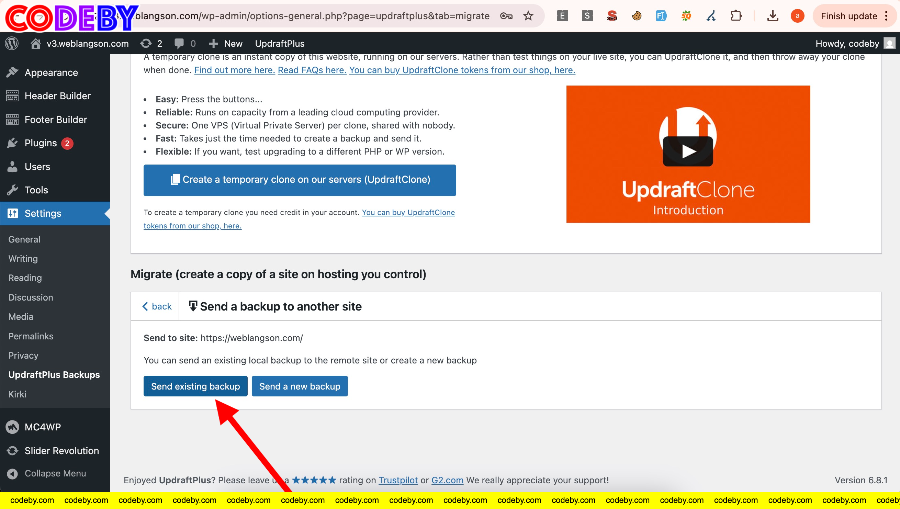
Task: Click the Send to site URL text
Action: (251, 338)
